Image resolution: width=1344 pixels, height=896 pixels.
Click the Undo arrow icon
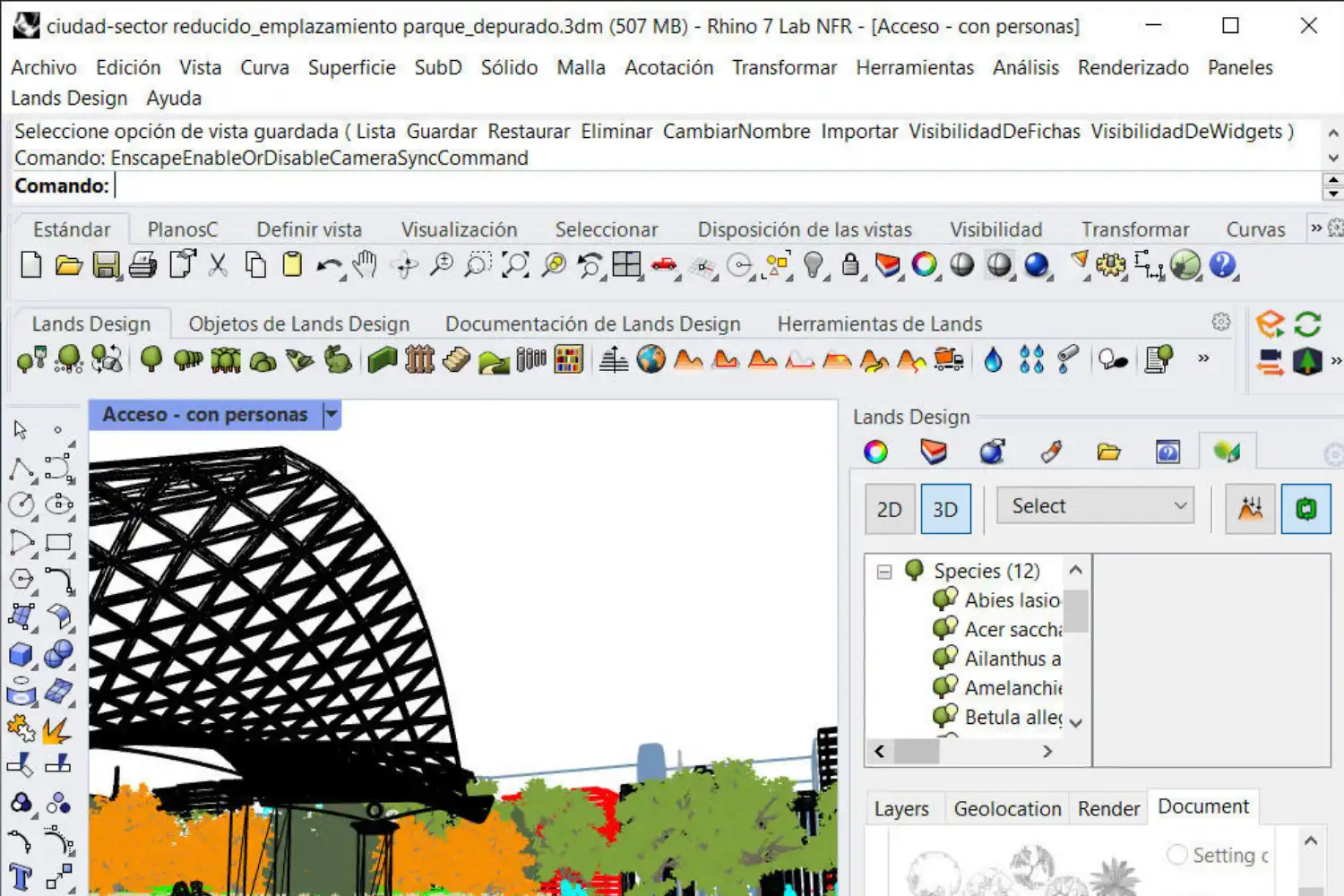(x=329, y=266)
